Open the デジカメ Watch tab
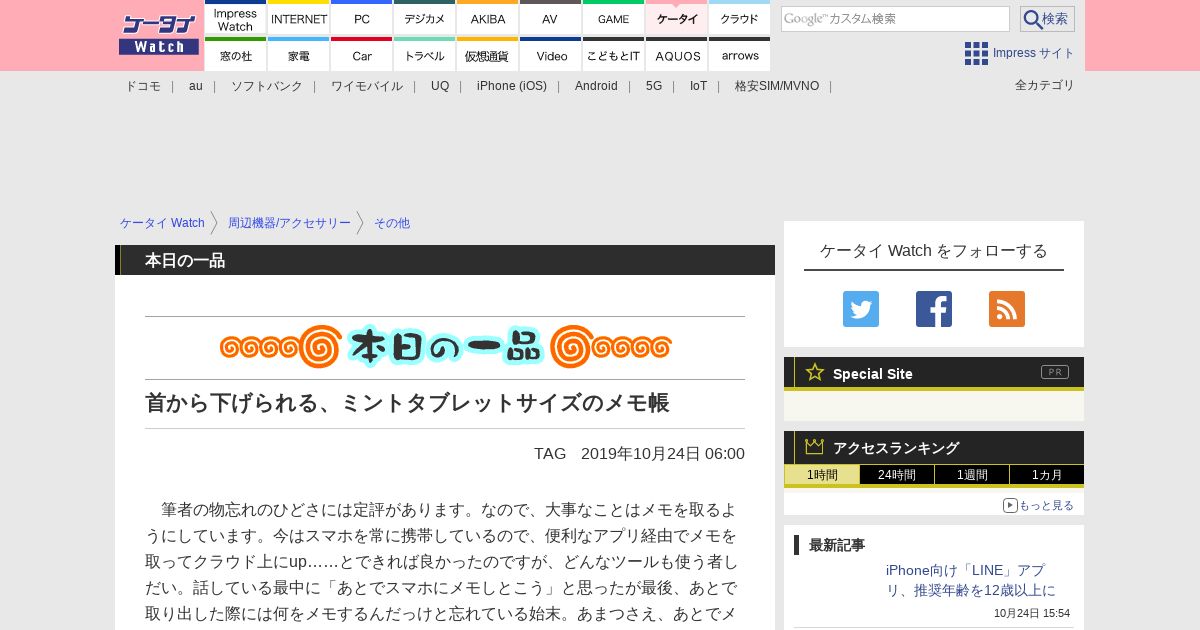1200x630 pixels. pos(425,18)
